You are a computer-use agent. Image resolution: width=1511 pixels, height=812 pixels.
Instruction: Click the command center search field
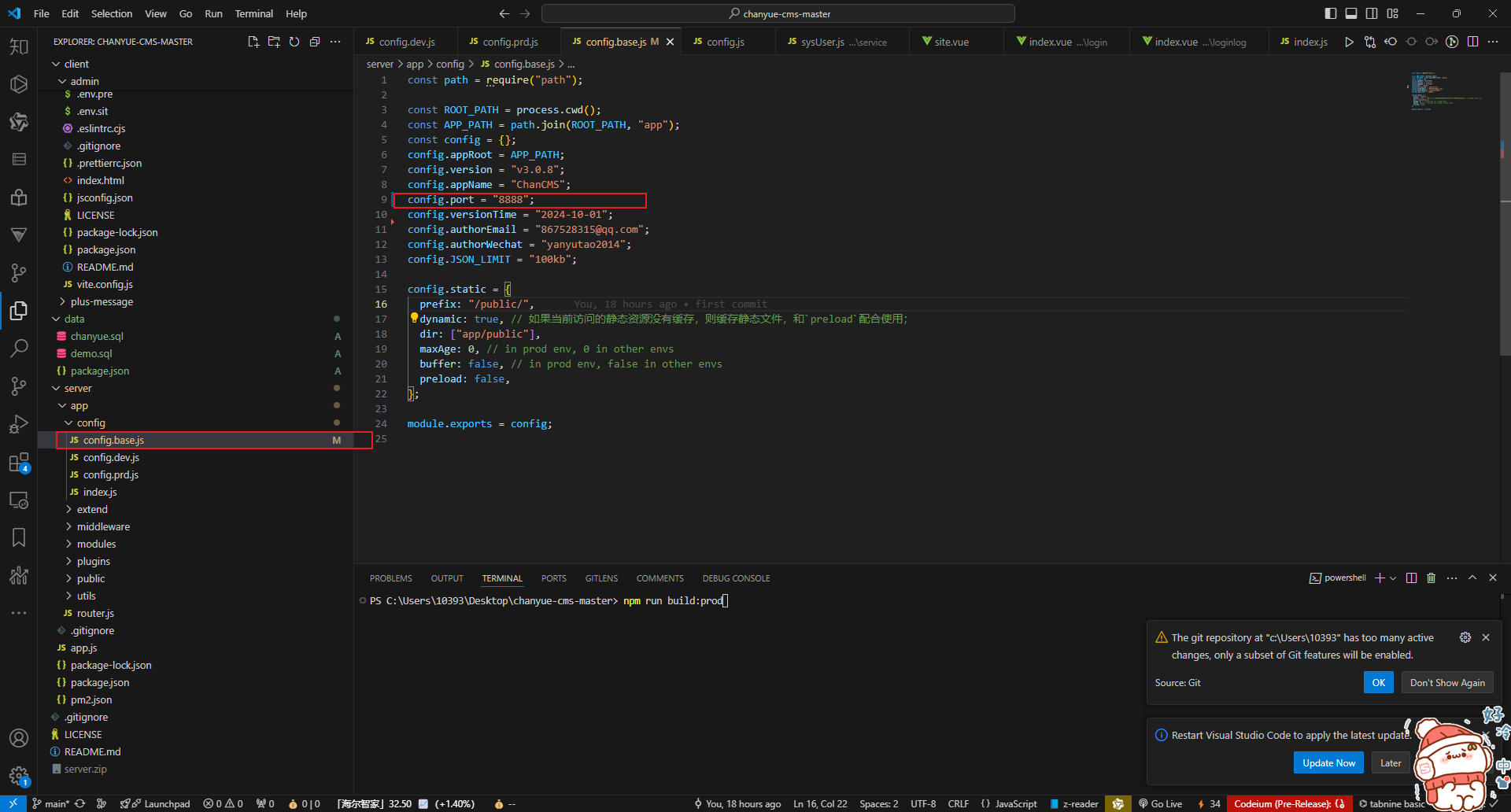point(778,13)
